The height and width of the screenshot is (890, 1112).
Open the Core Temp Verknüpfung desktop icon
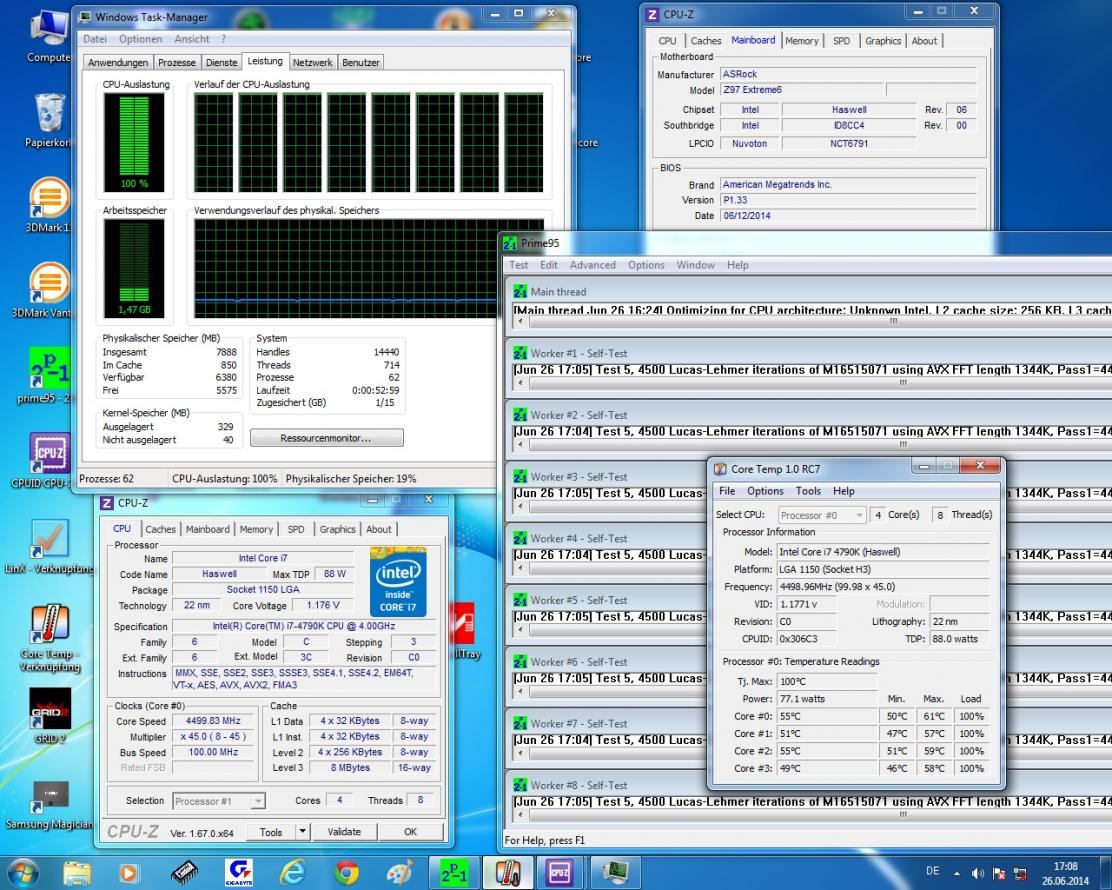click(x=48, y=637)
